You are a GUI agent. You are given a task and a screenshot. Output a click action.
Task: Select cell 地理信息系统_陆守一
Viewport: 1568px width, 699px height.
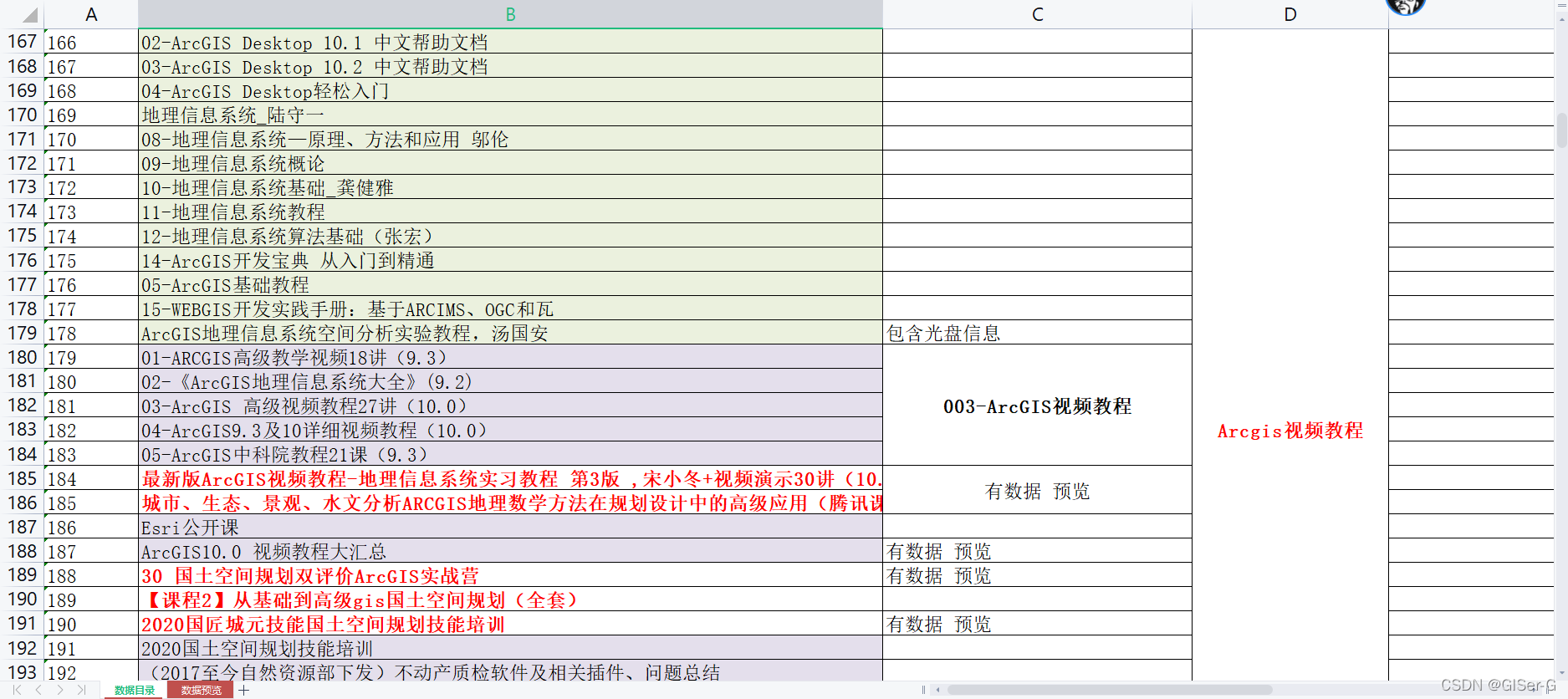pos(510,115)
